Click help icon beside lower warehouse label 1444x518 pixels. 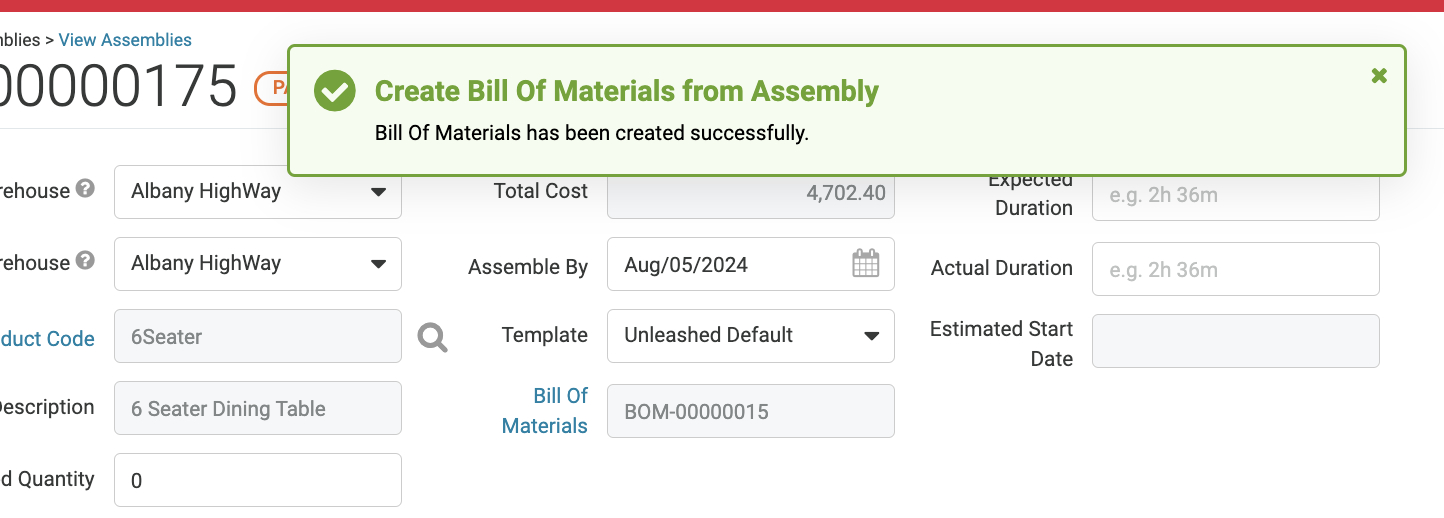click(x=86, y=260)
